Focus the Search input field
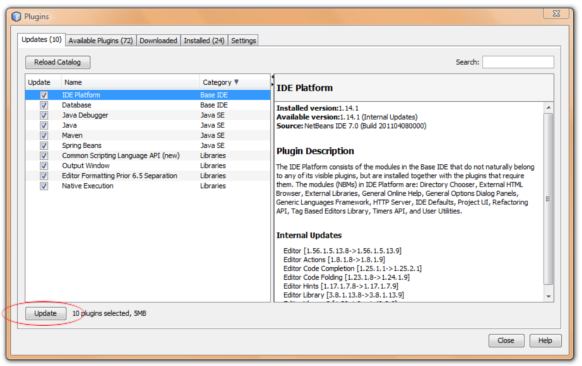Screen dimensions: 582x366 coord(518,62)
